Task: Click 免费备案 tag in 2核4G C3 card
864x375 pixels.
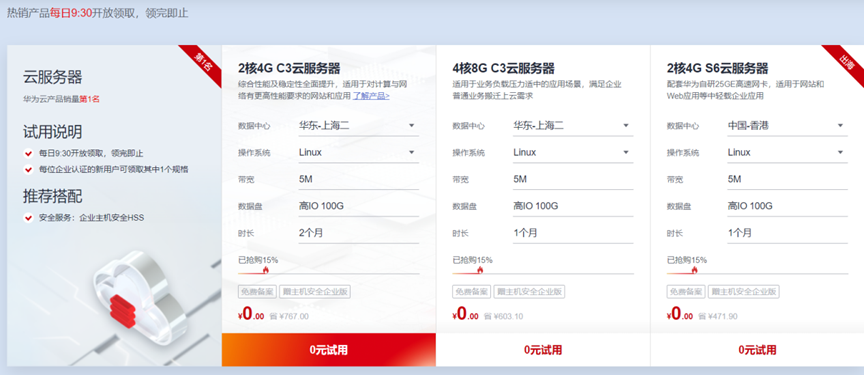Action: click(x=257, y=292)
